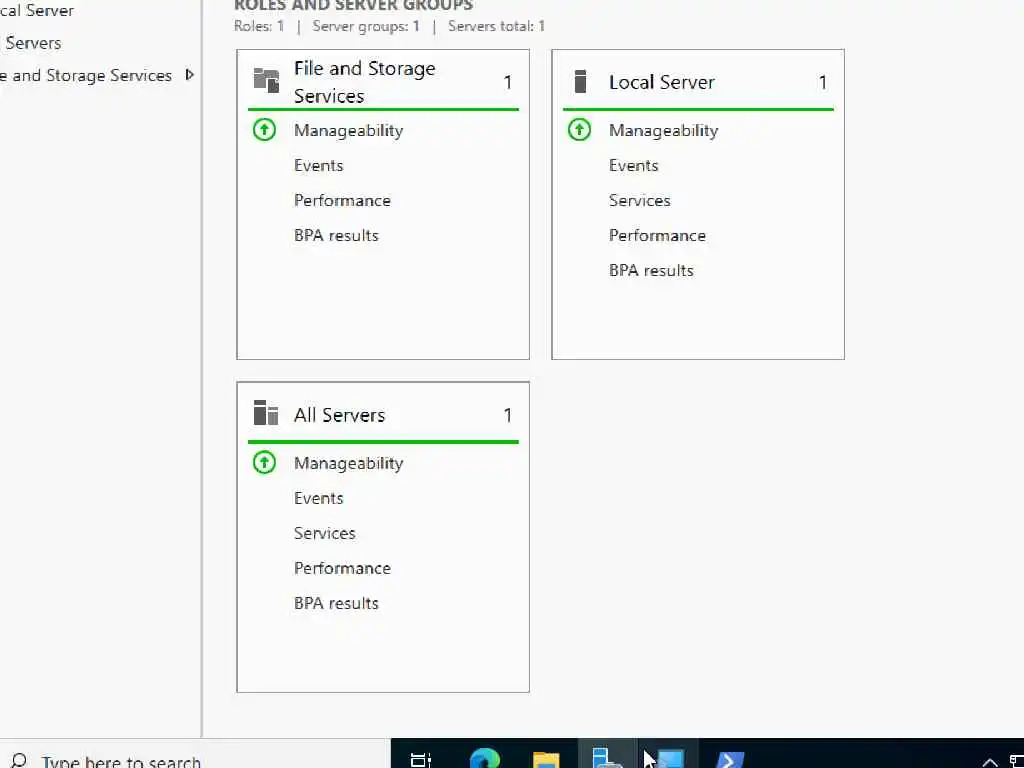Open PowerShell from the taskbar

pos(729,760)
